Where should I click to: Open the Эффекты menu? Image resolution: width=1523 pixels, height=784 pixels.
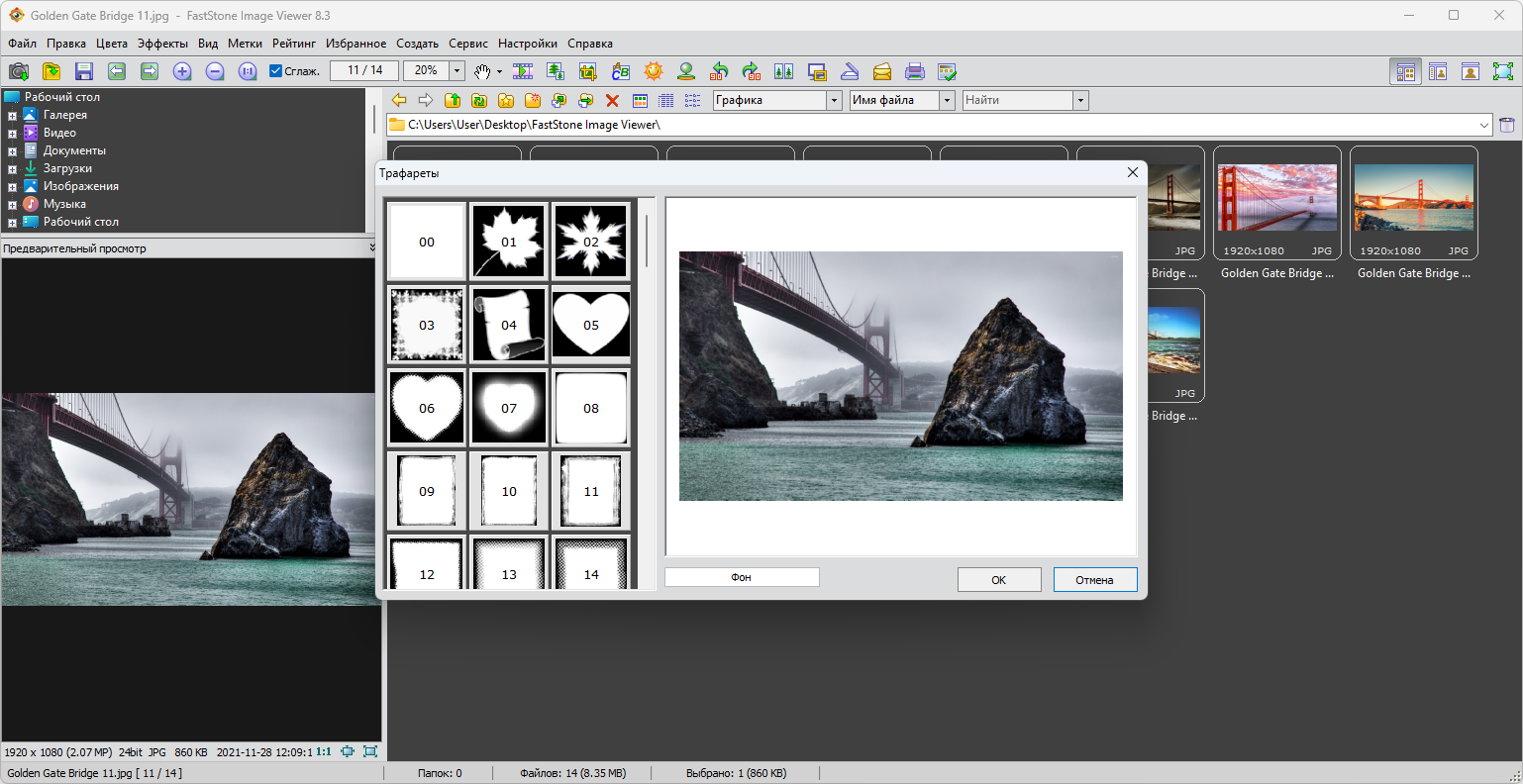[x=162, y=44]
